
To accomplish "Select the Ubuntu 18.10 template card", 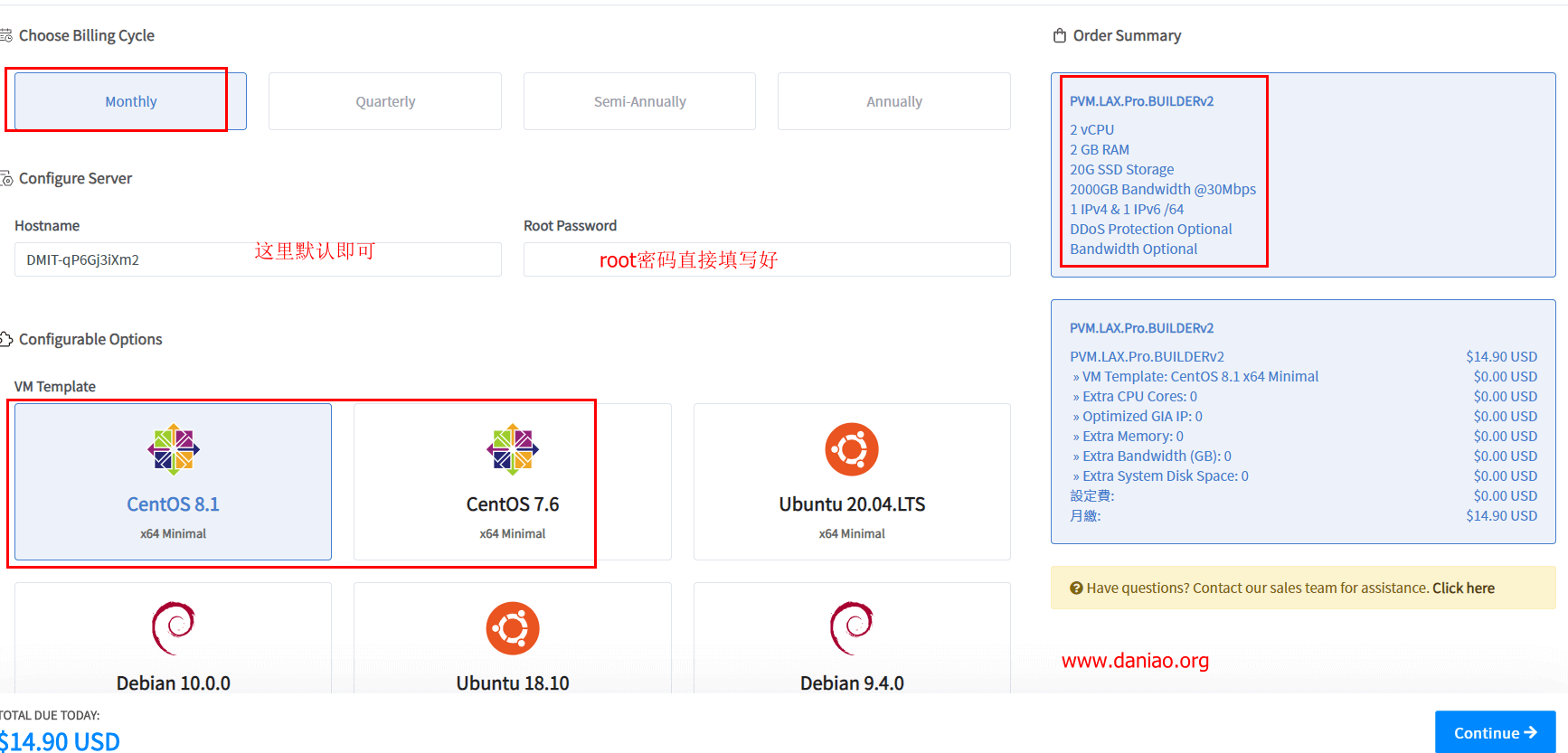I will tap(513, 638).
